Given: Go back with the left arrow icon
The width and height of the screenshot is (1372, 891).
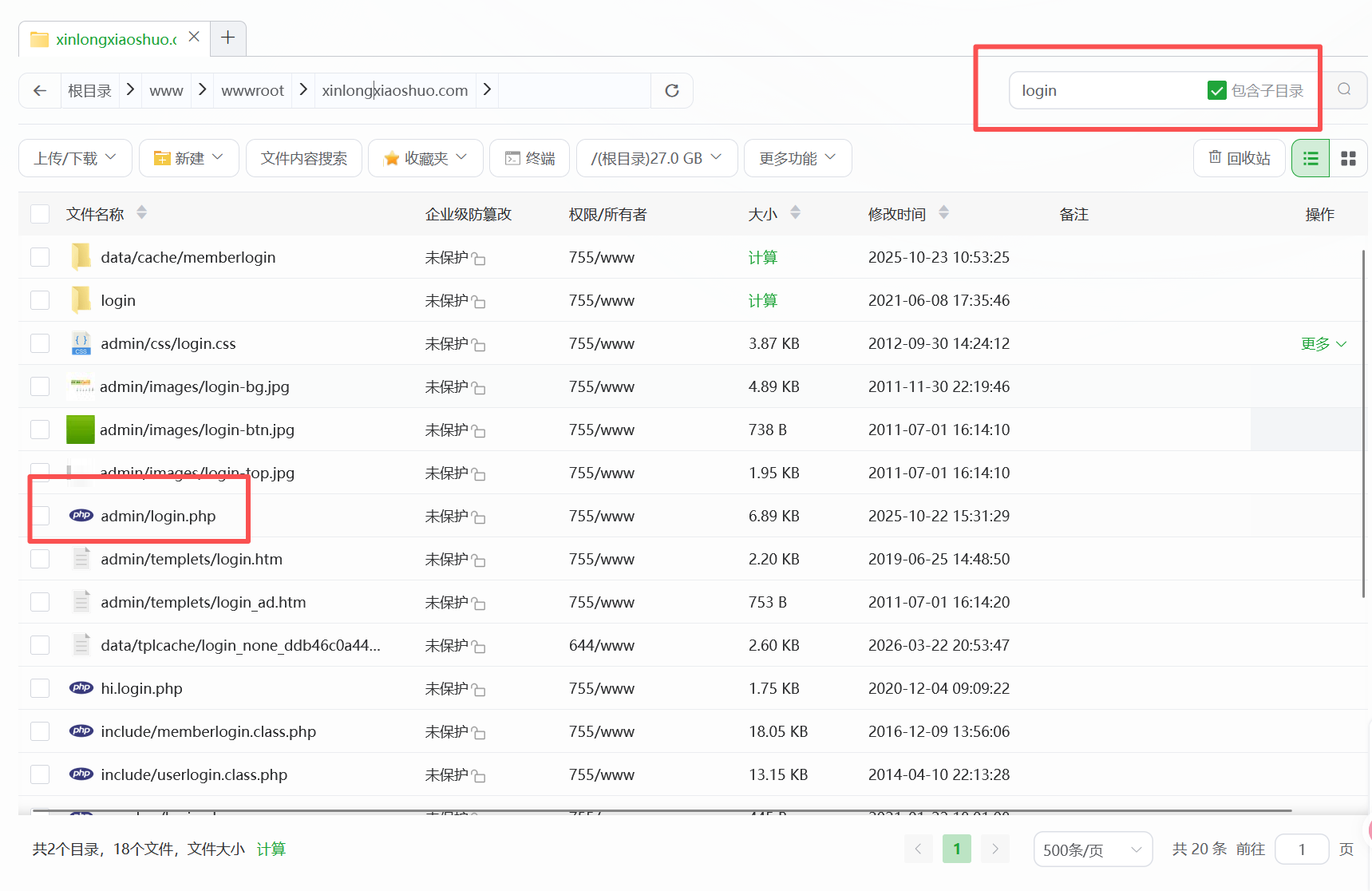Looking at the screenshot, I should (x=40, y=90).
